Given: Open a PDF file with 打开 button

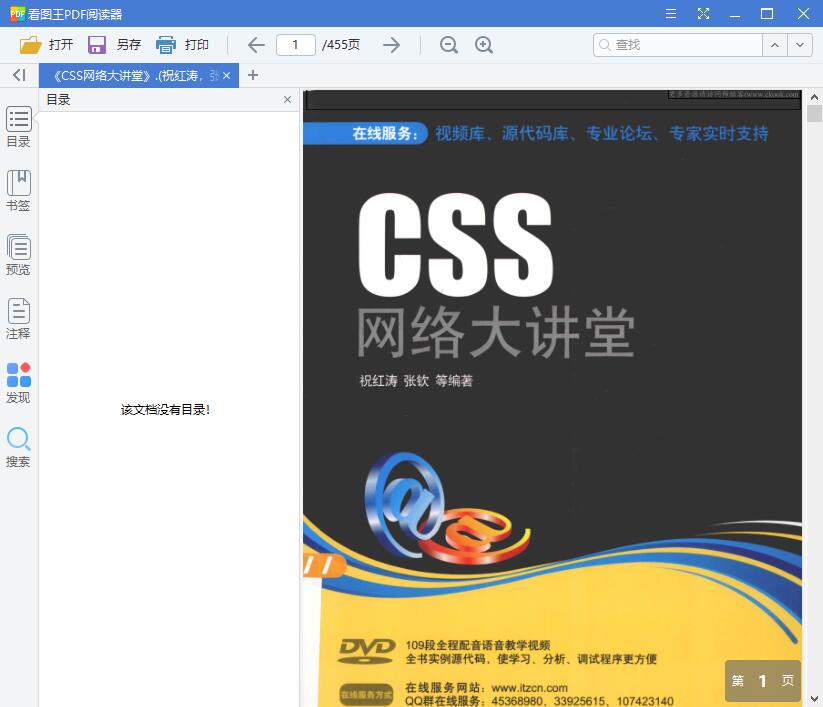Looking at the screenshot, I should pos(46,45).
